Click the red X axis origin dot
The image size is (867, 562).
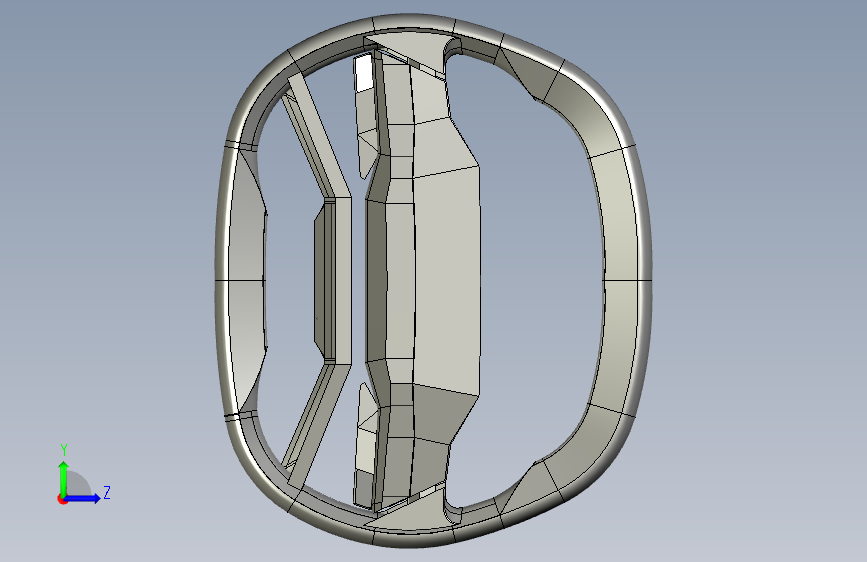tap(62, 499)
